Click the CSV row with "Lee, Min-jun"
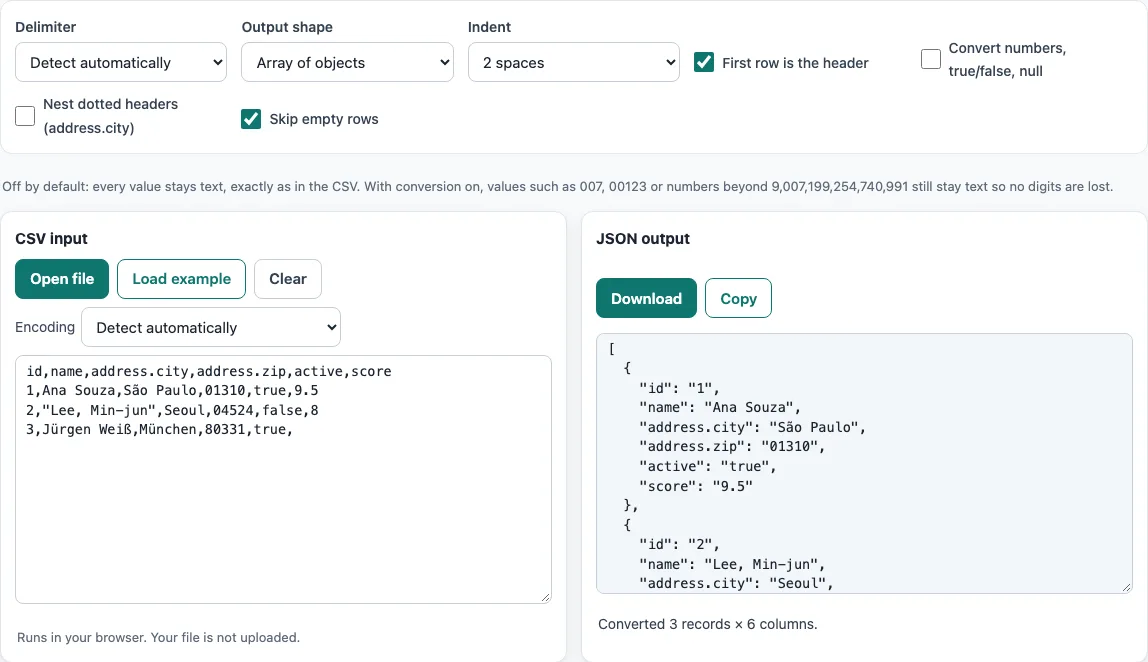Viewport: 1148px width, 662px height. pos(172,410)
